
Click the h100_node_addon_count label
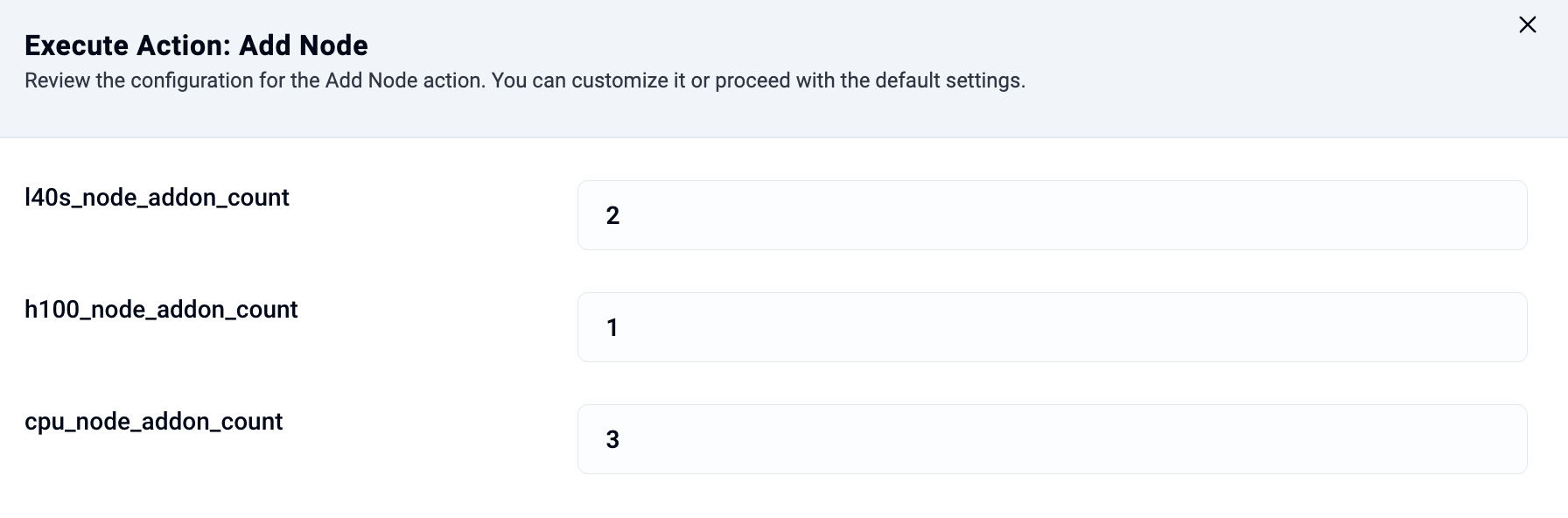(161, 310)
